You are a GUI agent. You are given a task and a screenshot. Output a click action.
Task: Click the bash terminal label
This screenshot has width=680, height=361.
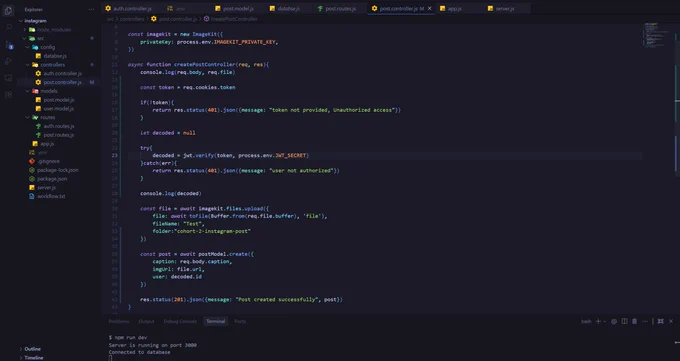click(586, 322)
